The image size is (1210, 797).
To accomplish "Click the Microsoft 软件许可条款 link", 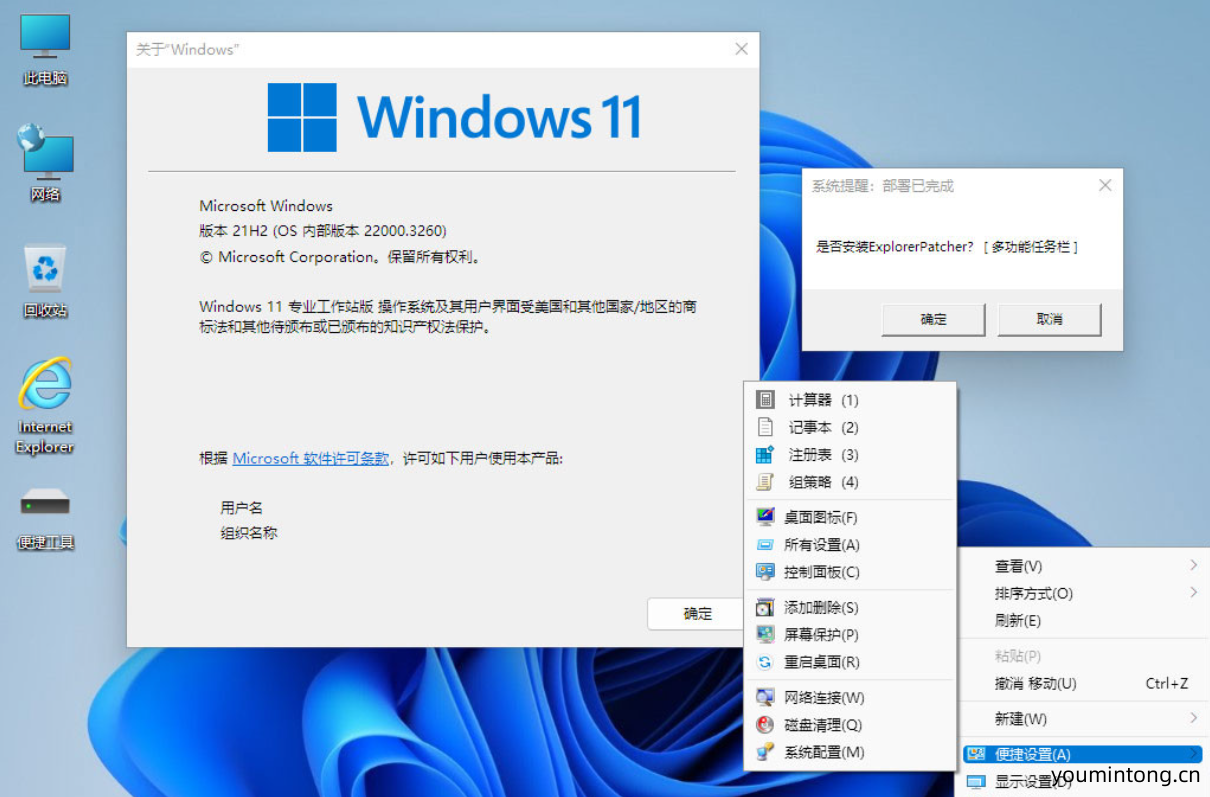I will click(311, 458).
